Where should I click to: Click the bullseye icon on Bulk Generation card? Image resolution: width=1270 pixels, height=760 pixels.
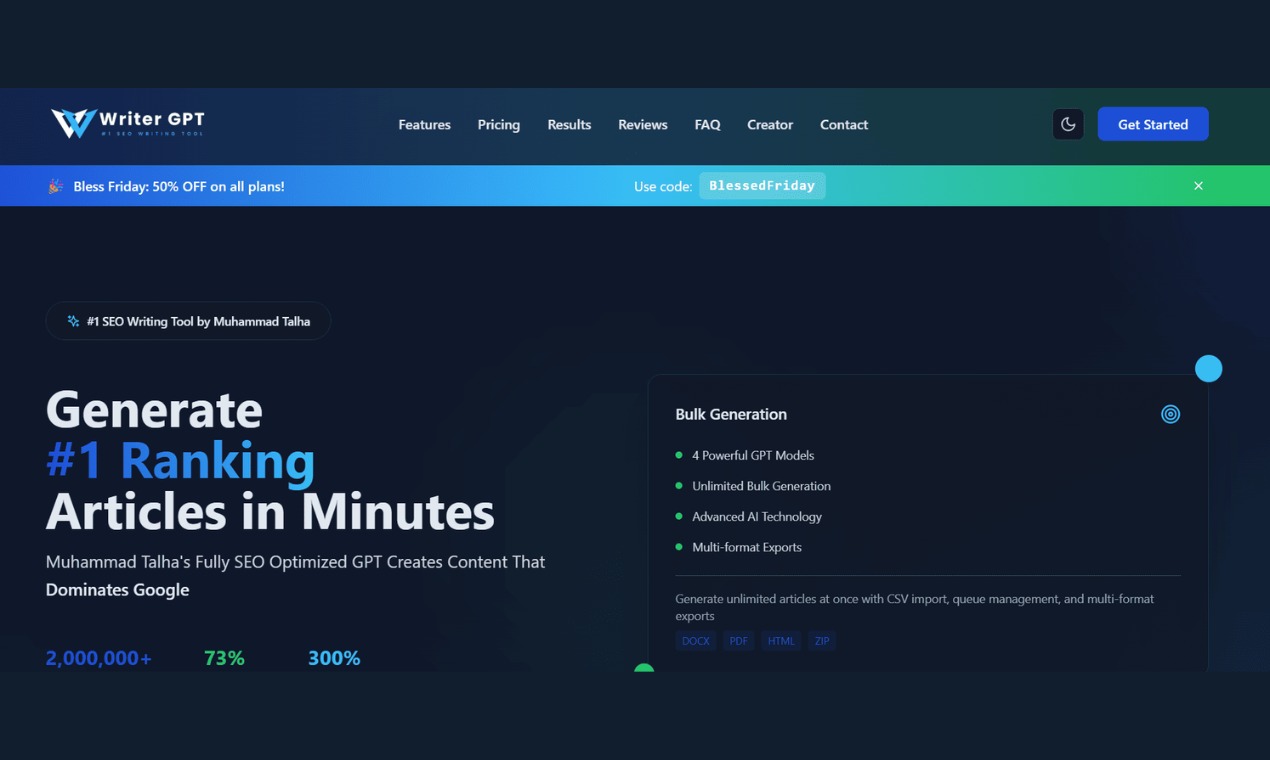tap(1170, 413)
